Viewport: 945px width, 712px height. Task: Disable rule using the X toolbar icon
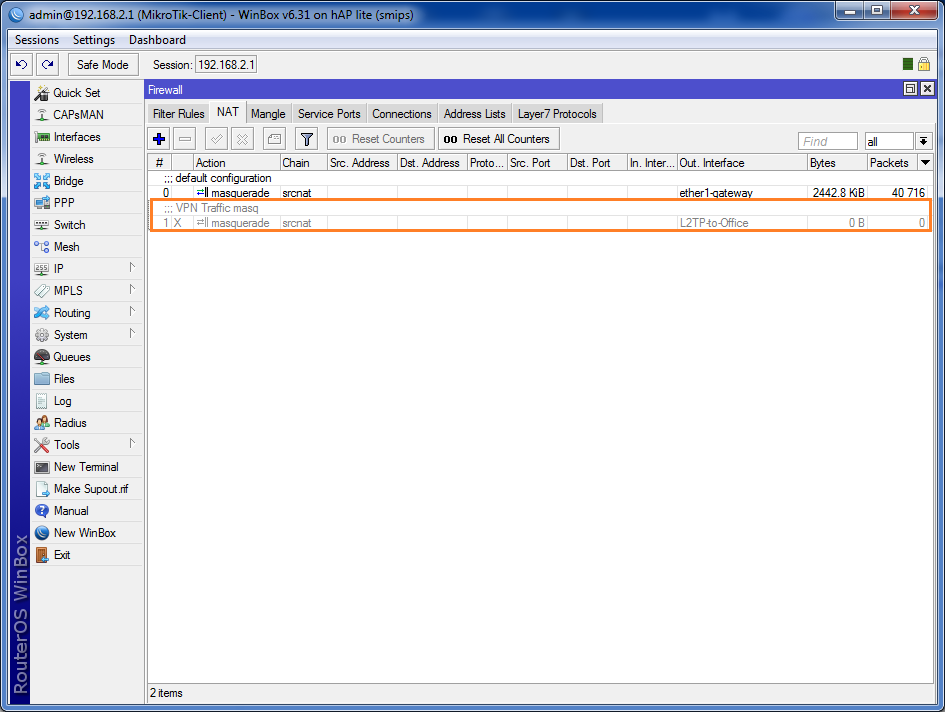(242, 139)
